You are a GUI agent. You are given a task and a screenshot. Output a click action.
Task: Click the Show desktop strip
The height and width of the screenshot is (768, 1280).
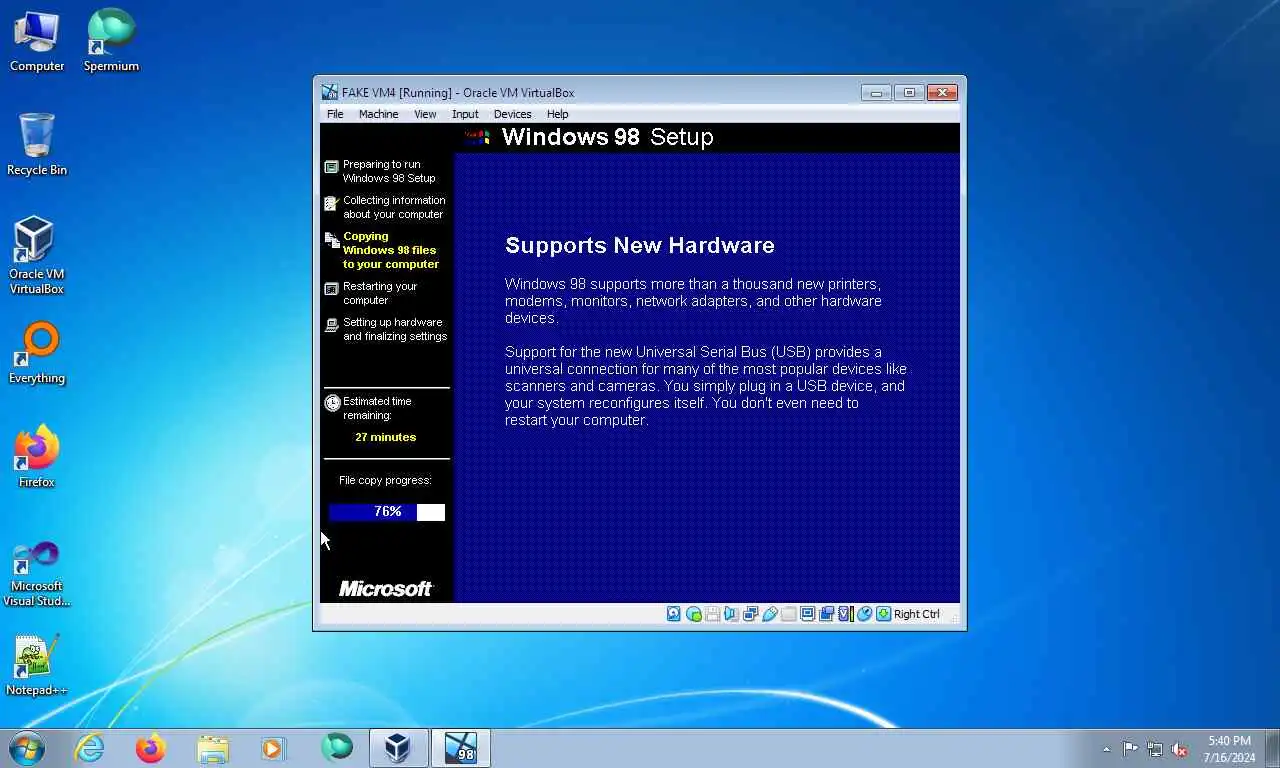point(1273,748)
